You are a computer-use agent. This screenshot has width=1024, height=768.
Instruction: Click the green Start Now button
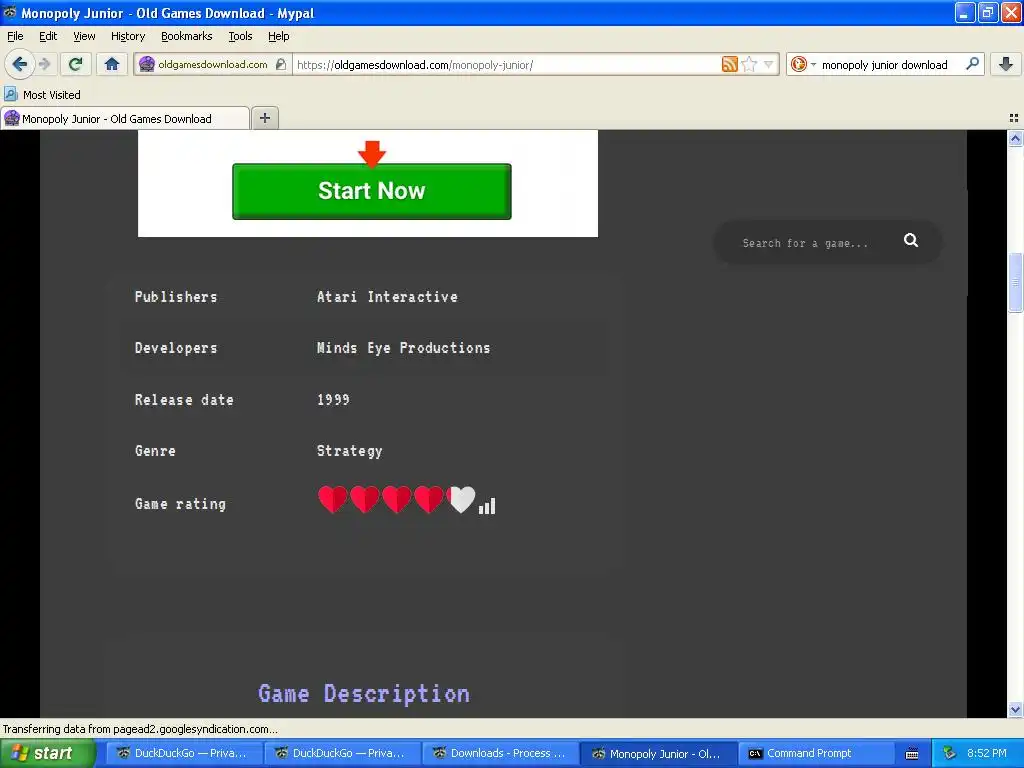372,191
